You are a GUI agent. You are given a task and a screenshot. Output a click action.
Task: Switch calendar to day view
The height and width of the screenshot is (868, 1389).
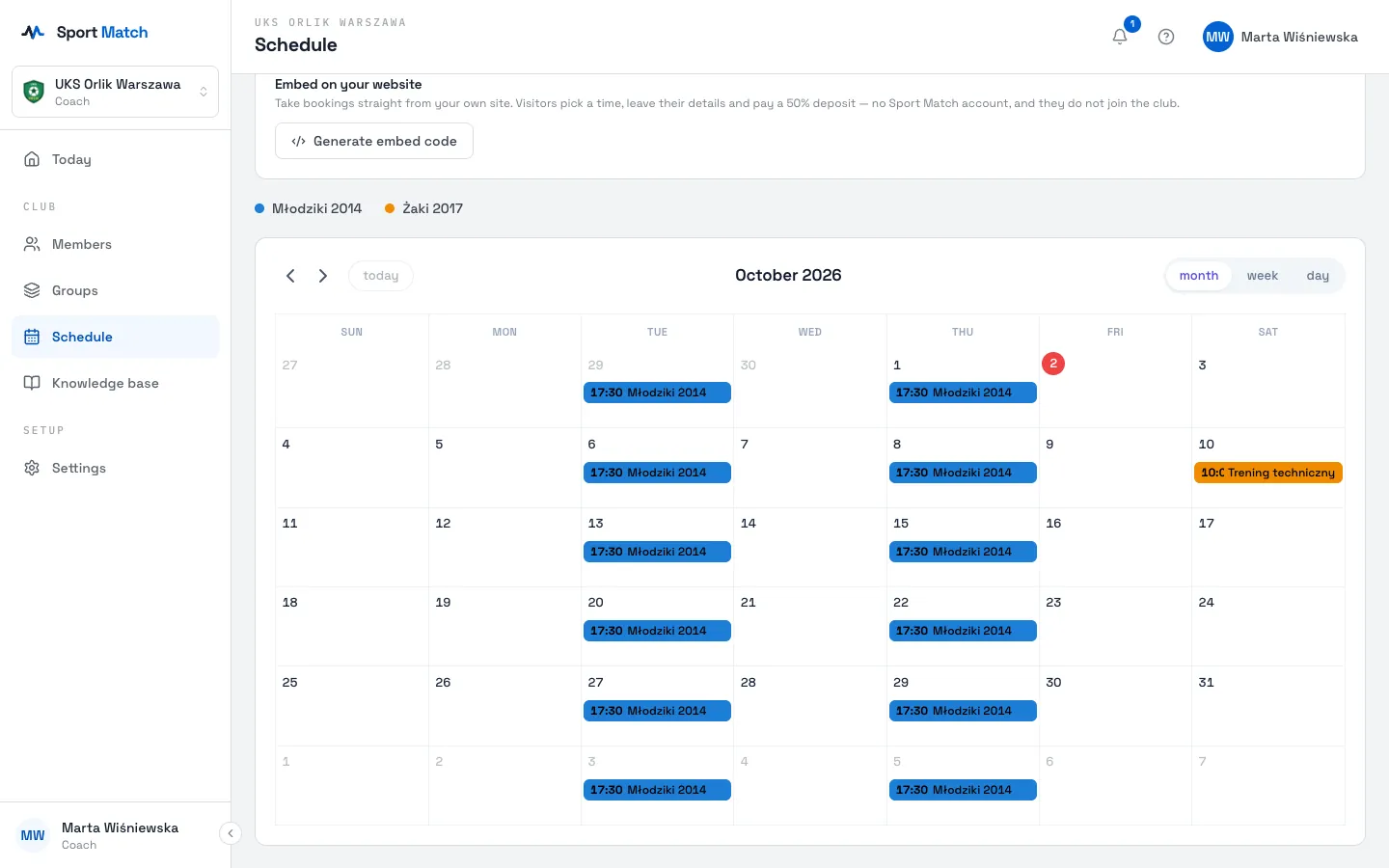(1318, 276)
